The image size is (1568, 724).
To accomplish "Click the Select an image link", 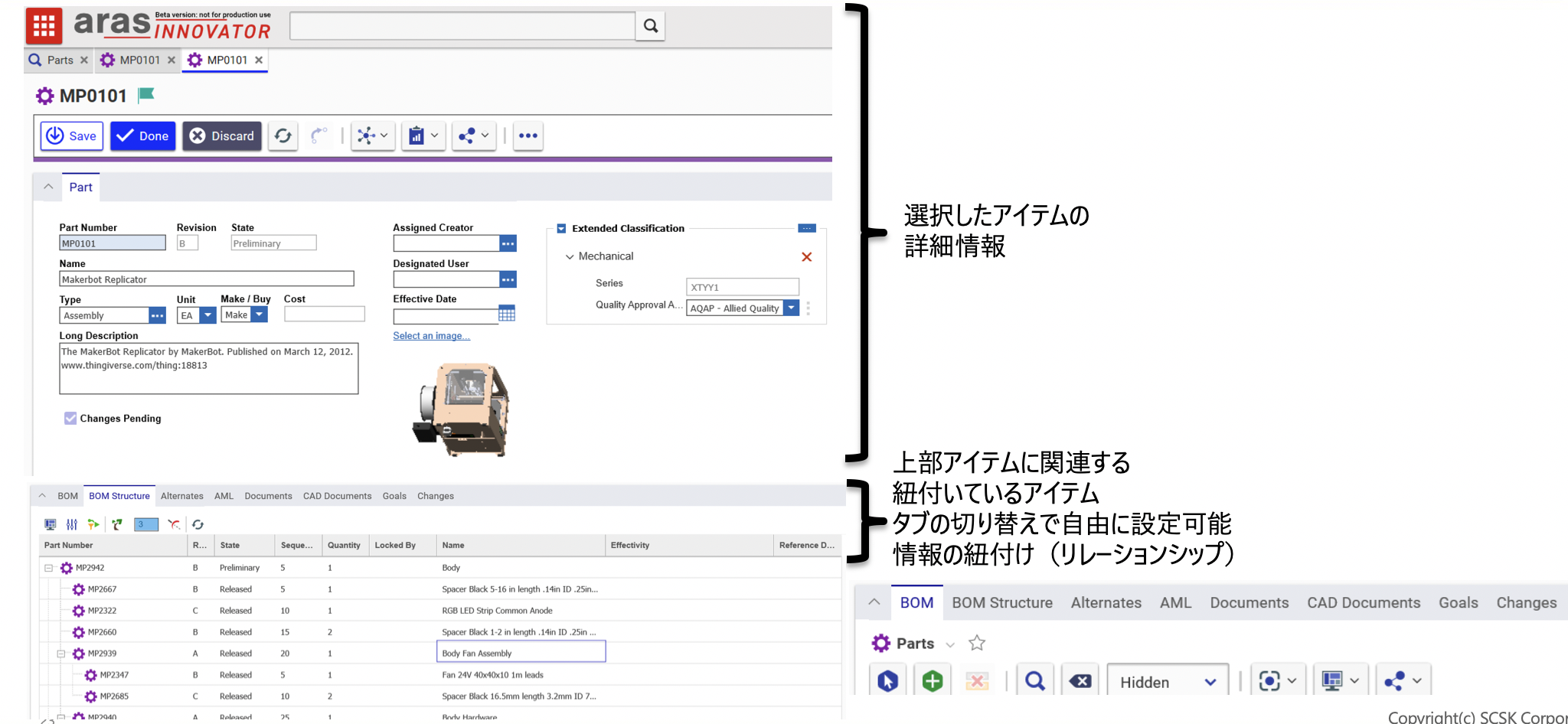I will 431,336.
